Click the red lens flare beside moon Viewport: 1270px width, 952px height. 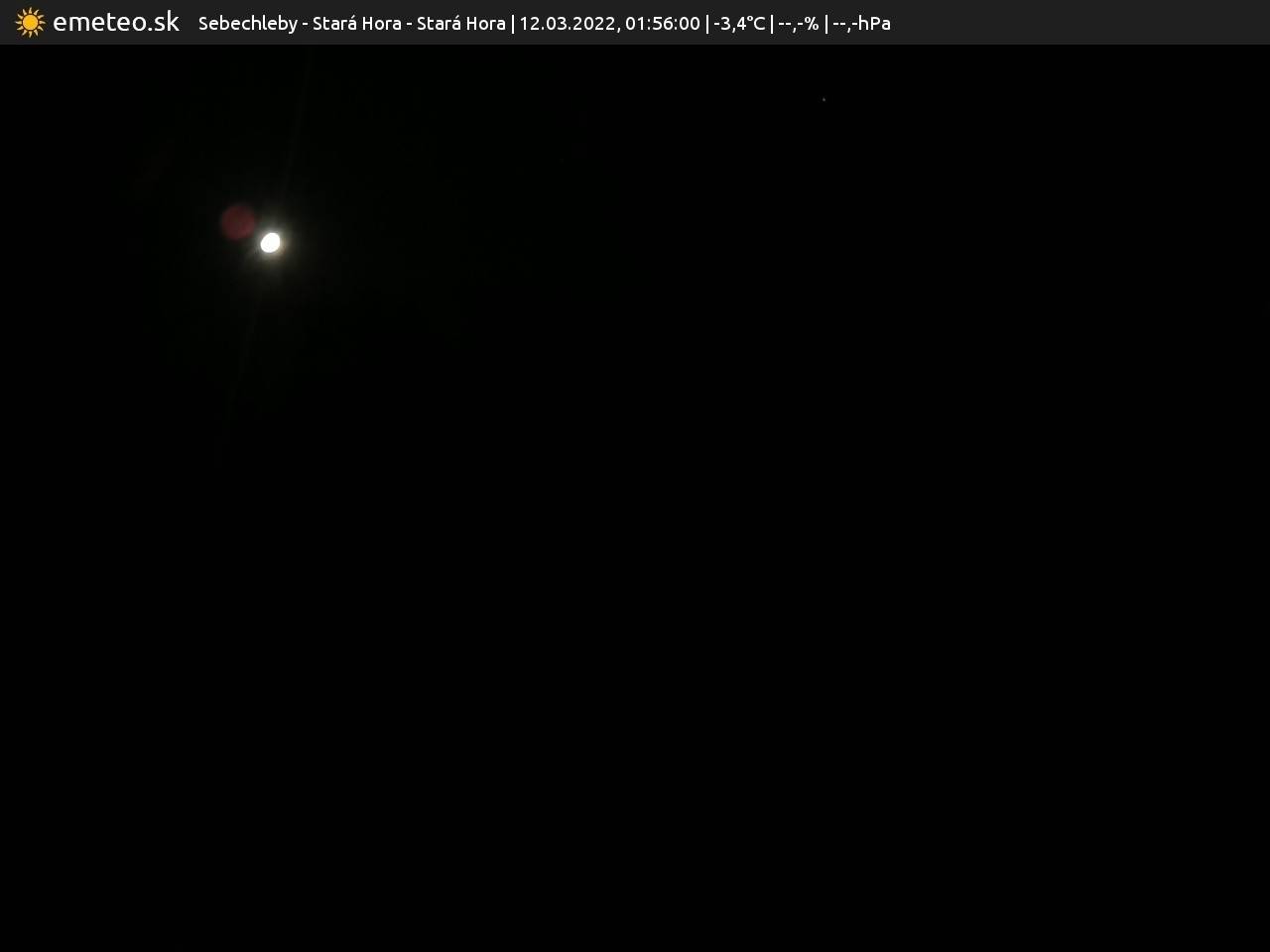click(x=238, y=223)
